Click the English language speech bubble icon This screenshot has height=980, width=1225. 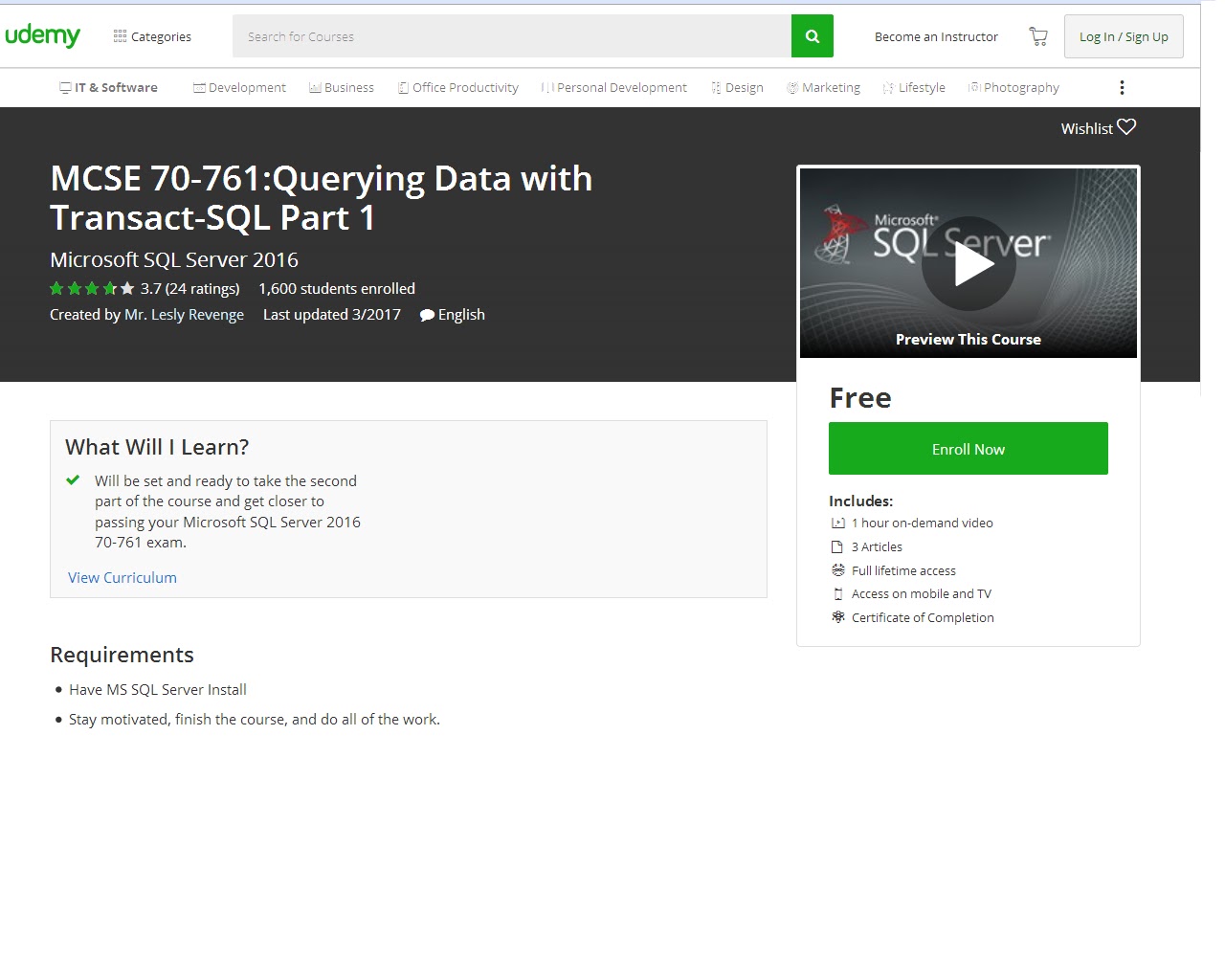coord(427,315)
